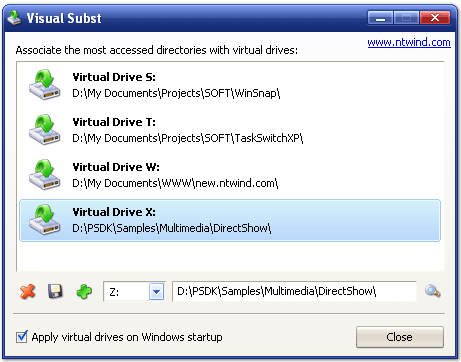This screenshot has height=362, width=461.
Task: Toggle Apply virtual drives on Windows startup
Action: point(22,337)
